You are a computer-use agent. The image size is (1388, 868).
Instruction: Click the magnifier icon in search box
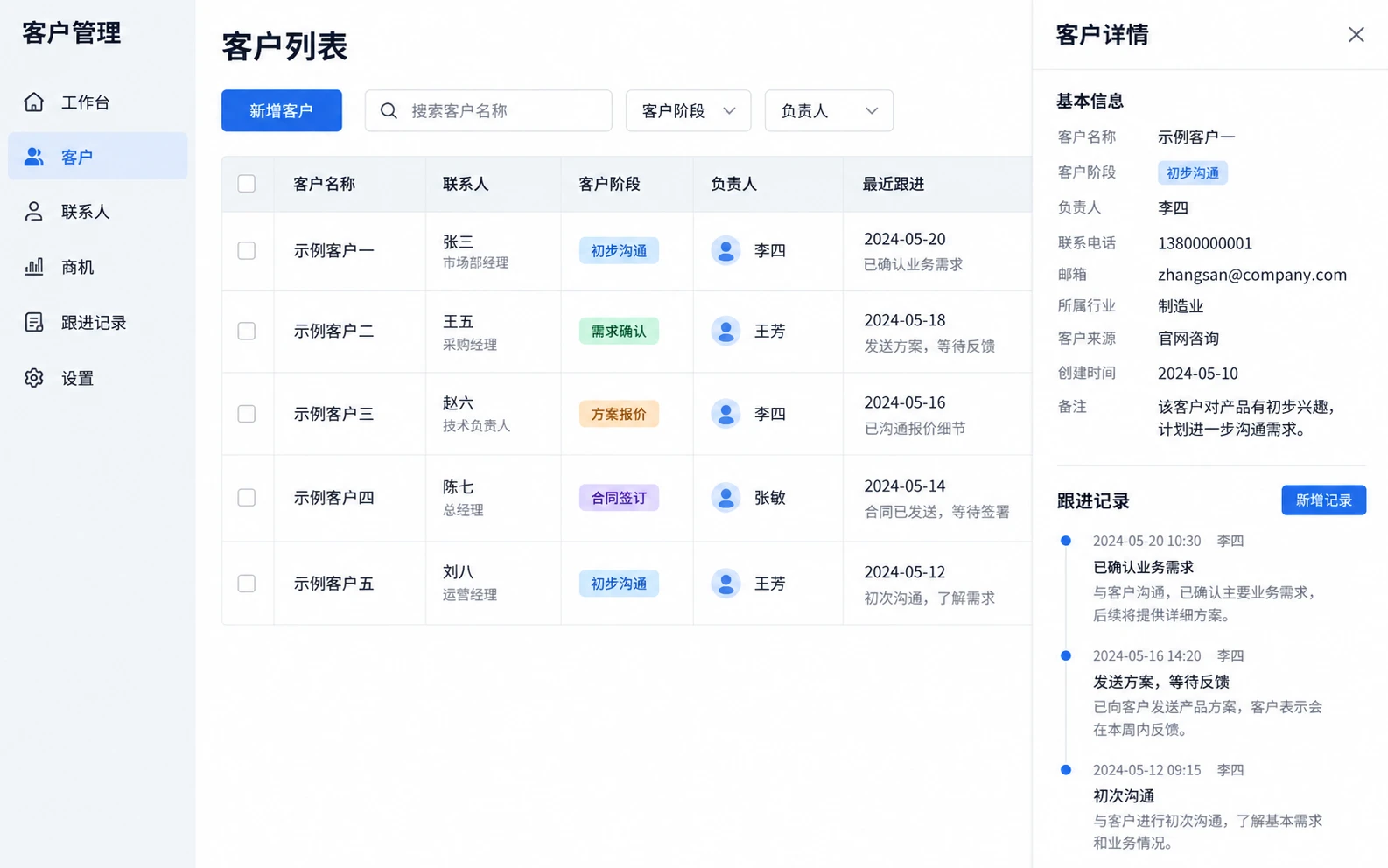(389, 110)
